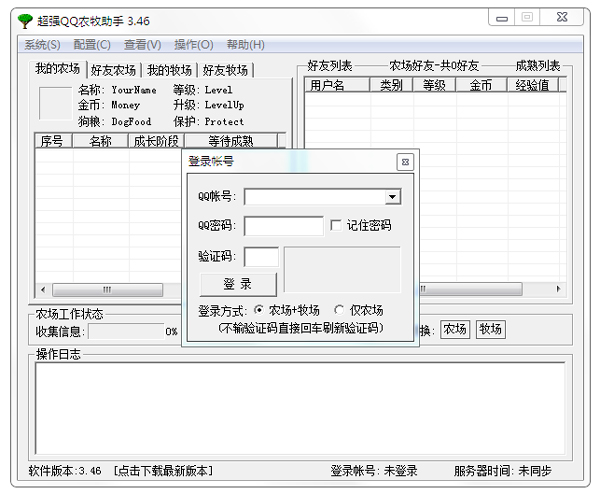Switch to the 好友牧场 tab
The height and width of the screenshot is (494, 600).
point(225,70)
